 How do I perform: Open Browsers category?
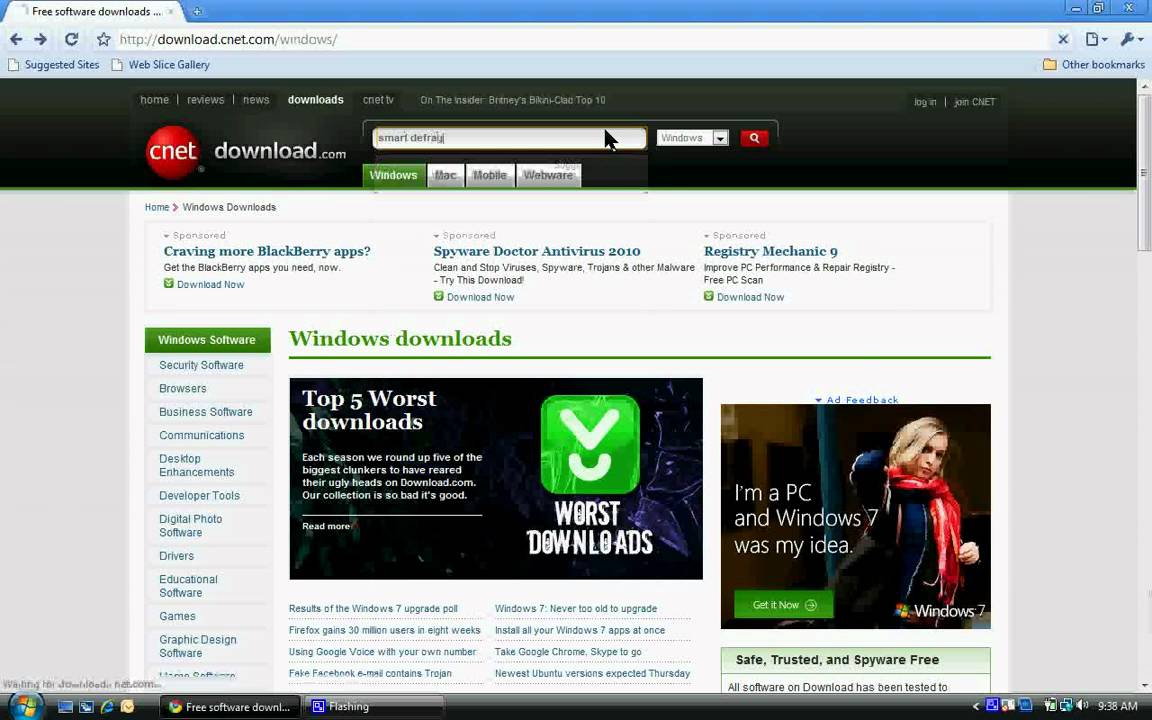point(183,389)
